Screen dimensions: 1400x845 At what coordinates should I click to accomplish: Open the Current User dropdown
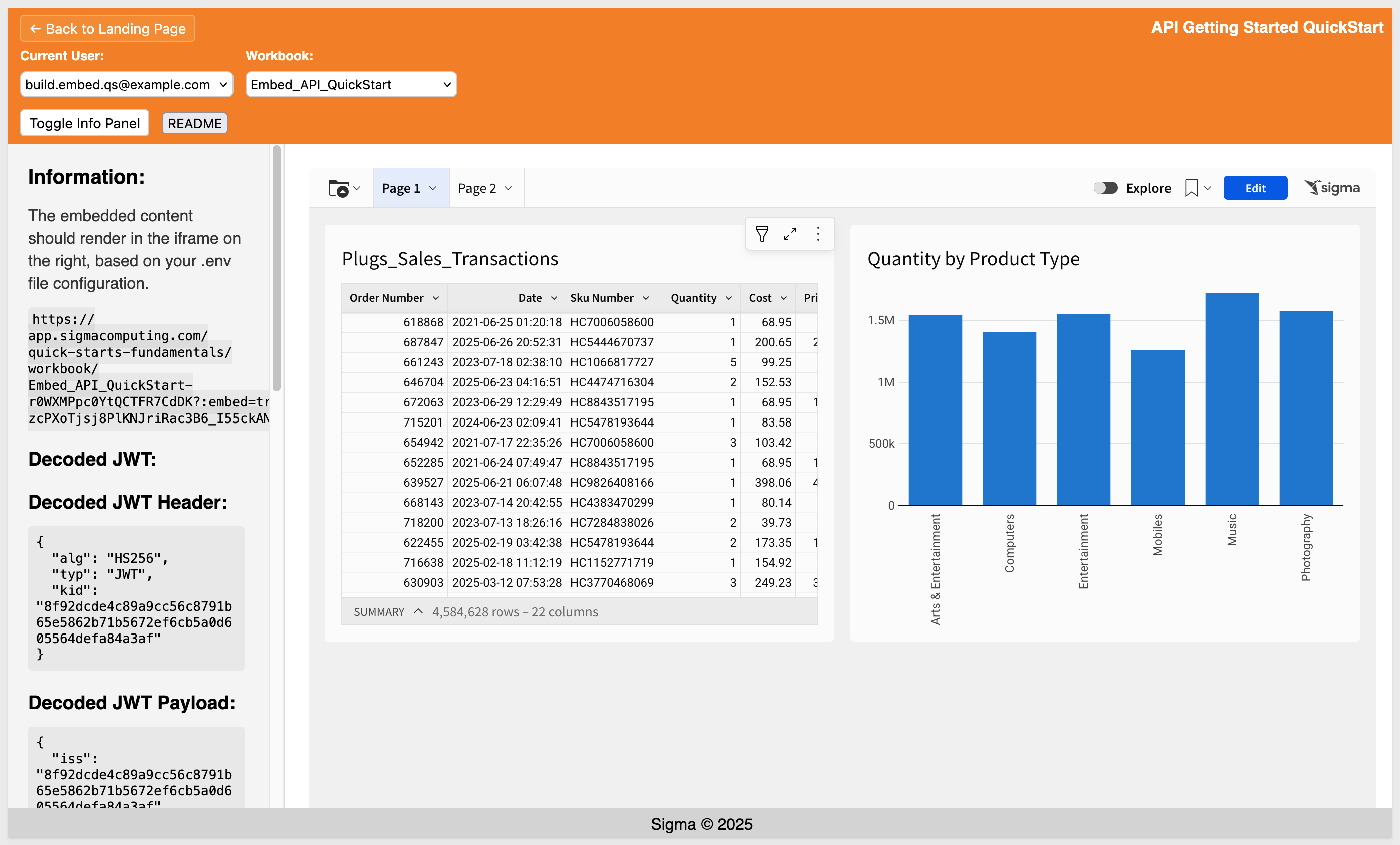coord(127,85)
